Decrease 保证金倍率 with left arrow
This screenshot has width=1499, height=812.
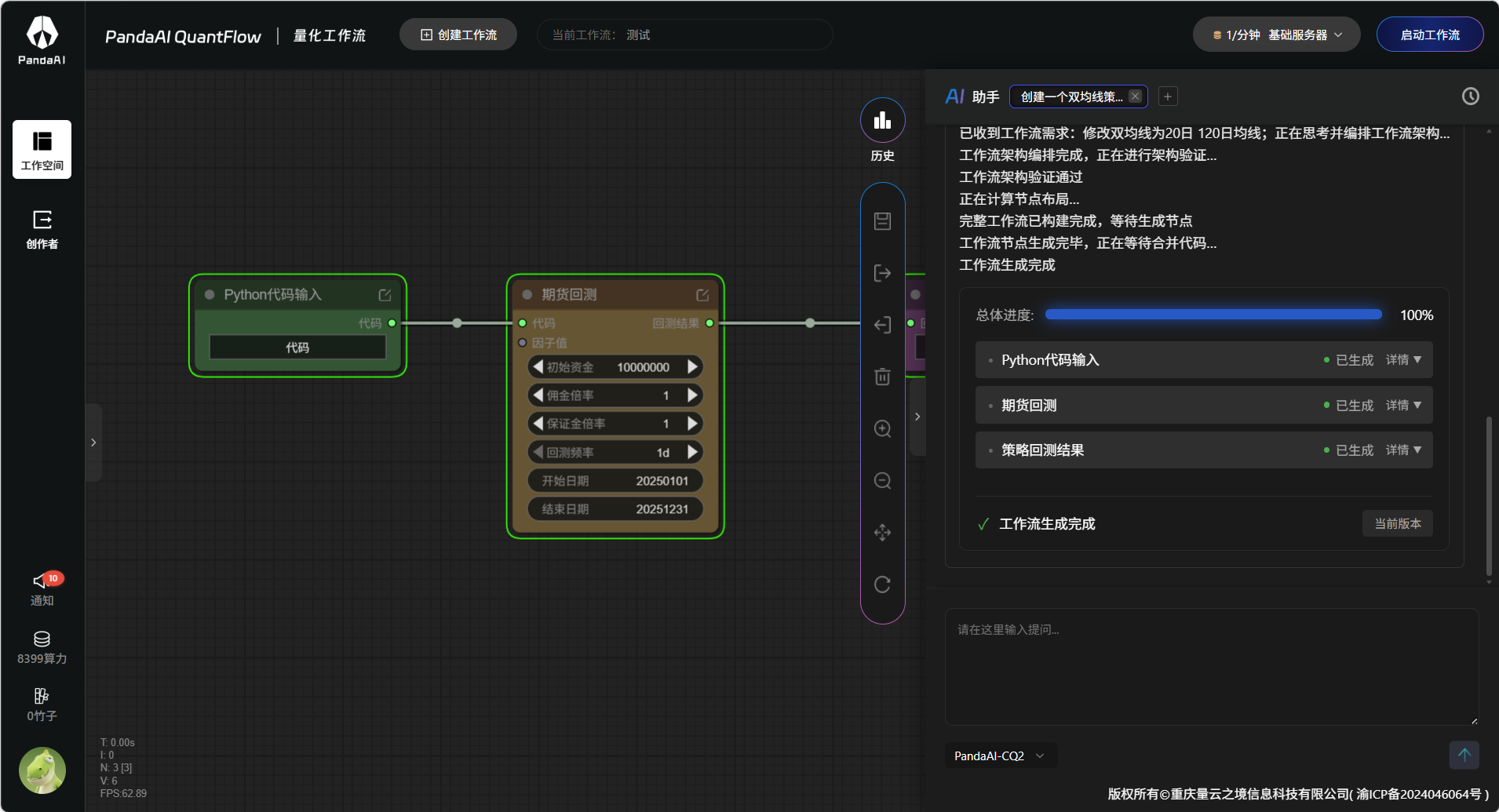tap(538, 423)
